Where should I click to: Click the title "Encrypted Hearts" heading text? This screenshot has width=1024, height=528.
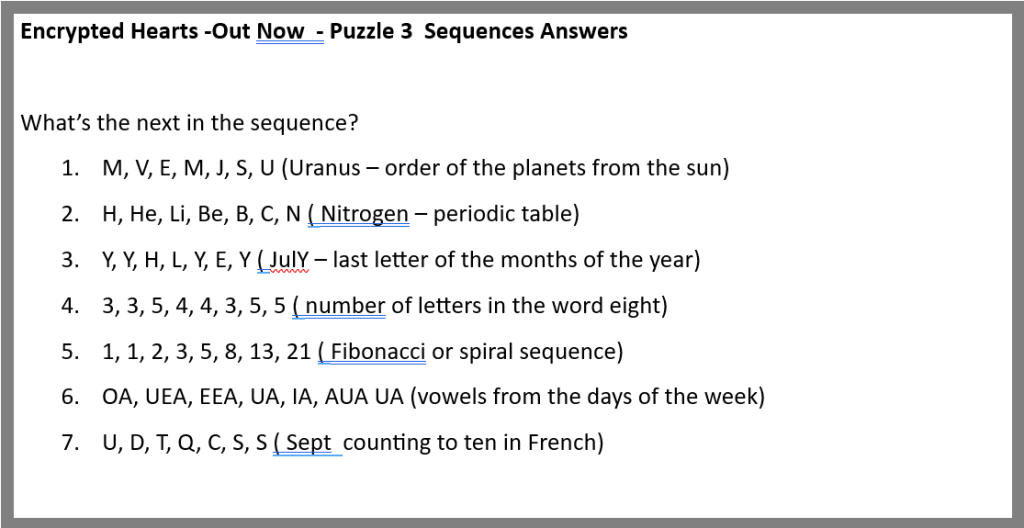click(100, 31)
